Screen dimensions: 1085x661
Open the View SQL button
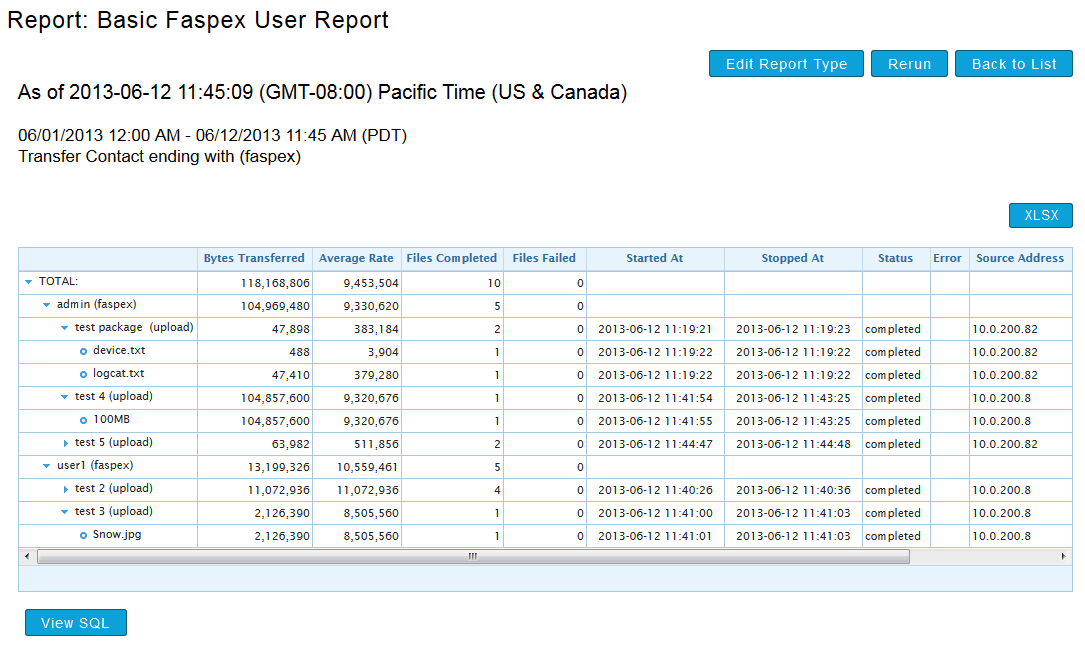pyautogui.click(x=76, y=623)
